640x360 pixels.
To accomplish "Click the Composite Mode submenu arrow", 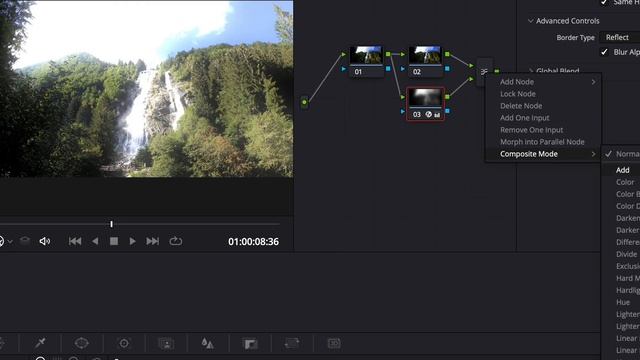I will [x=593, y=154].
